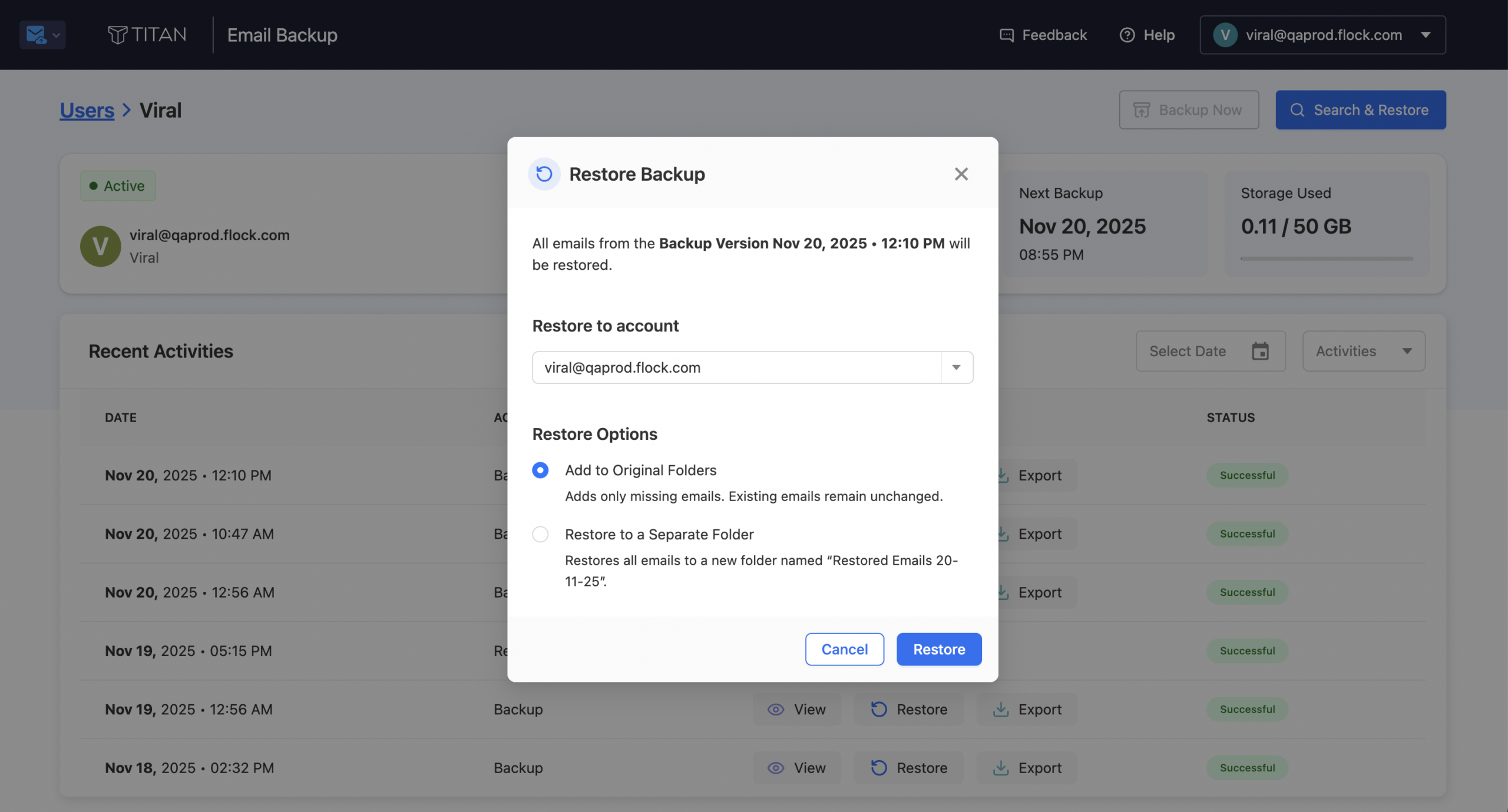Viewport: 1508px width, 812px height.
Task: Click the storage used progress bar
Action: click(1326, 258)
